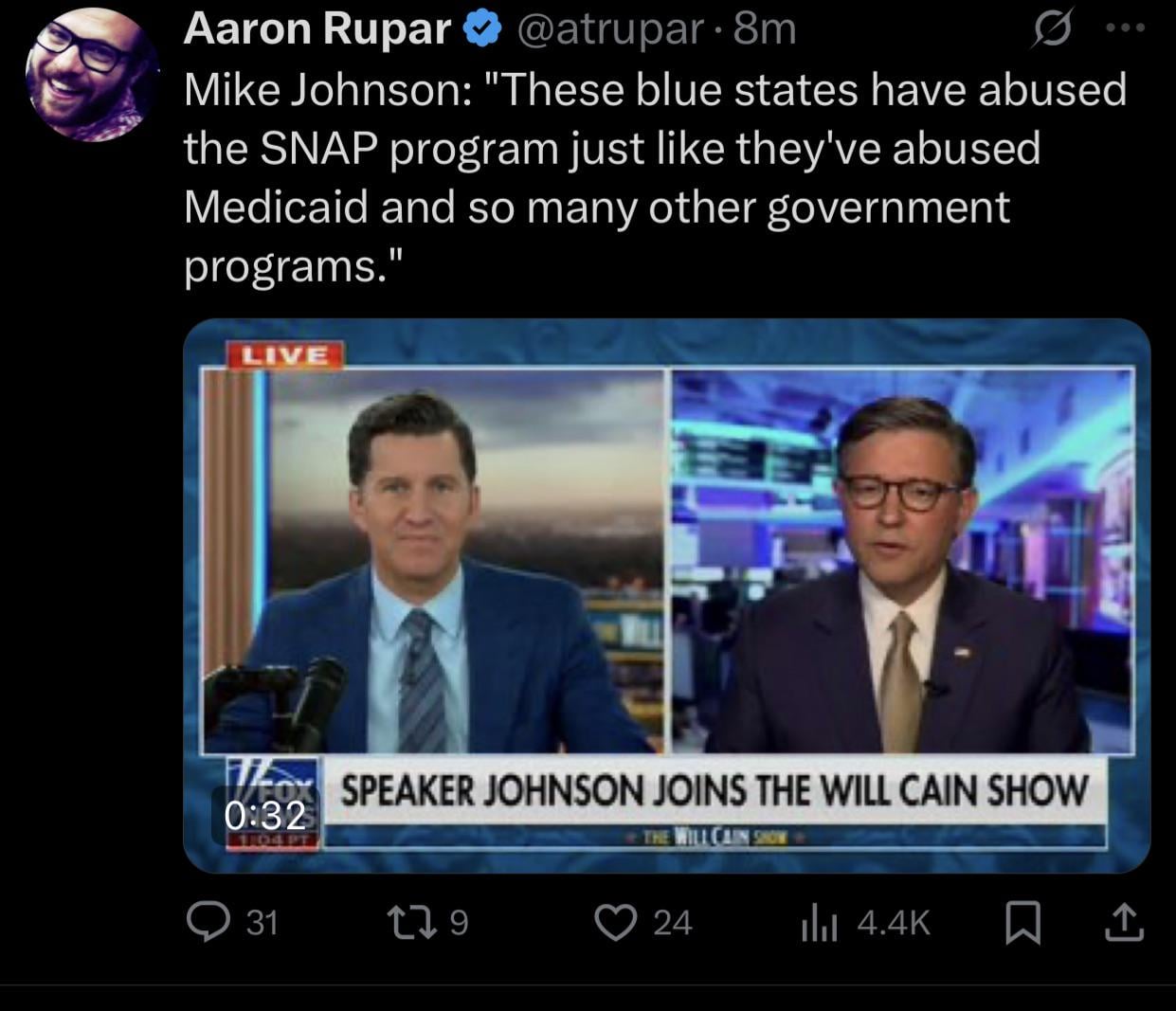Open the tweet text about SNAP program

[x=655, y=178]
